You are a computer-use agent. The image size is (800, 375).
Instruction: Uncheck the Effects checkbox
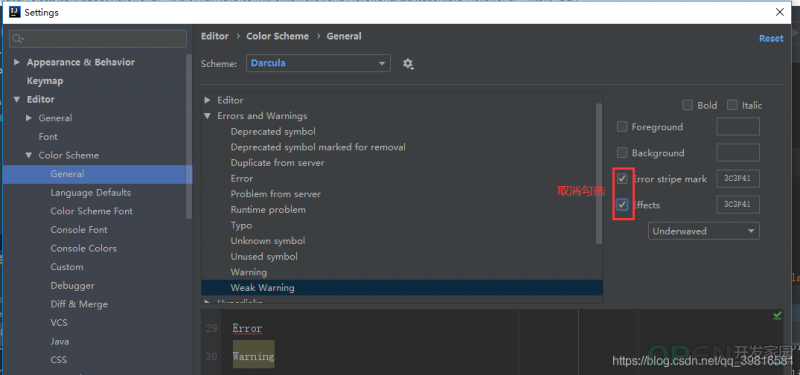(x=622, y=205)
